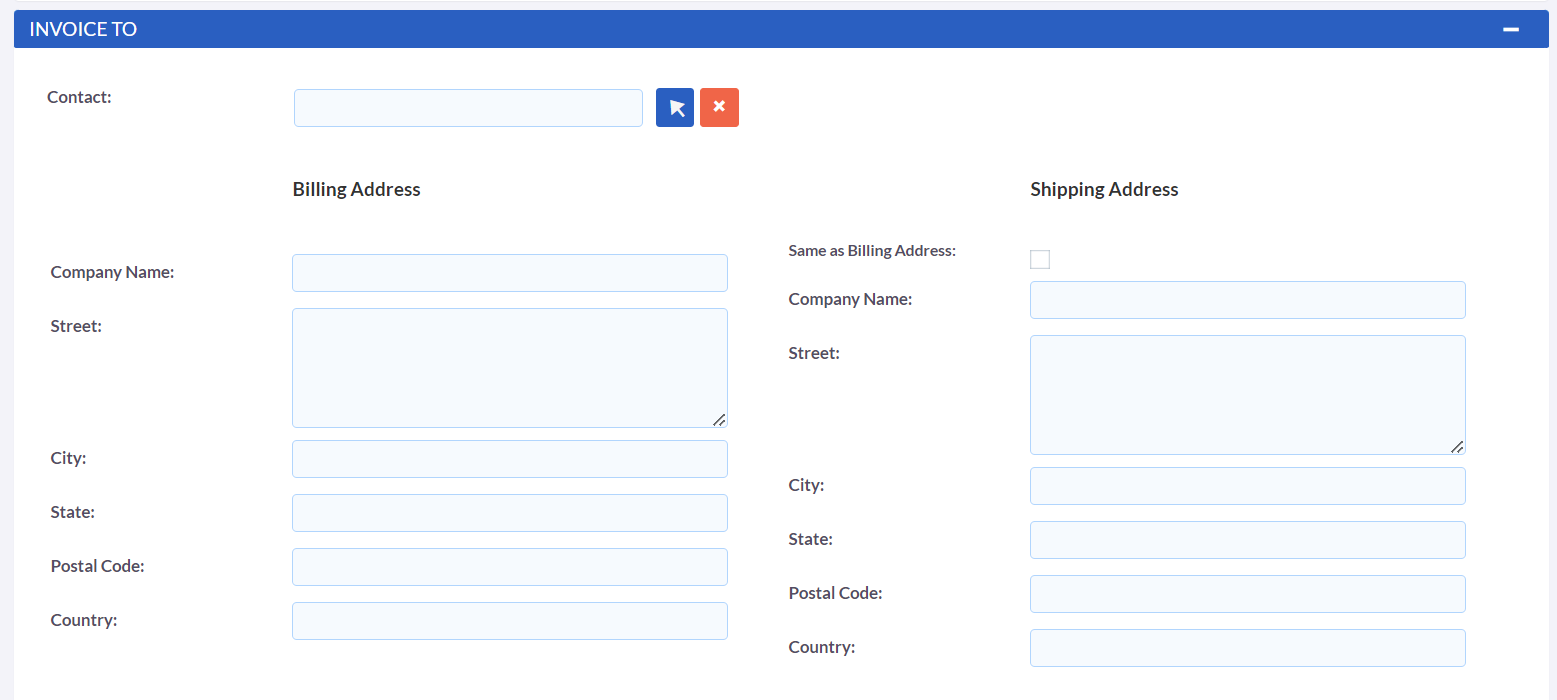Click the billing Company Name field

coord(509,273)
